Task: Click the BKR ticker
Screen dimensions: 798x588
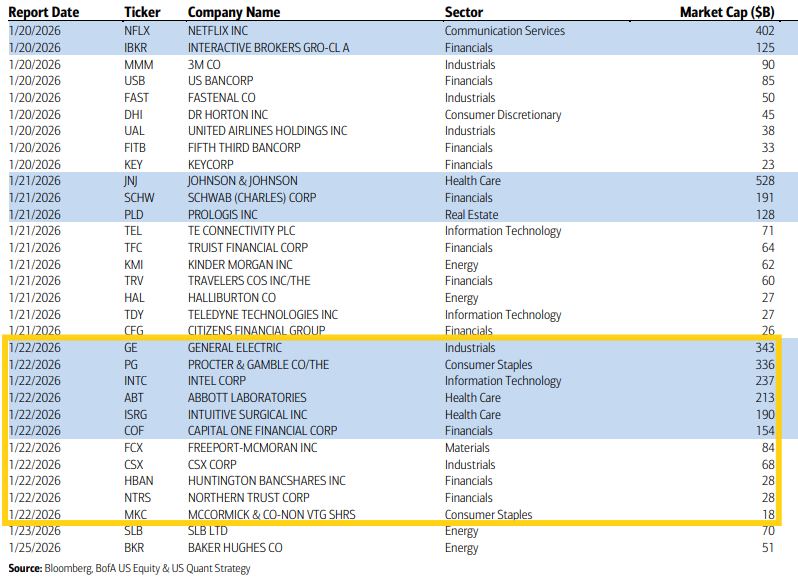Action: [134, 548]
